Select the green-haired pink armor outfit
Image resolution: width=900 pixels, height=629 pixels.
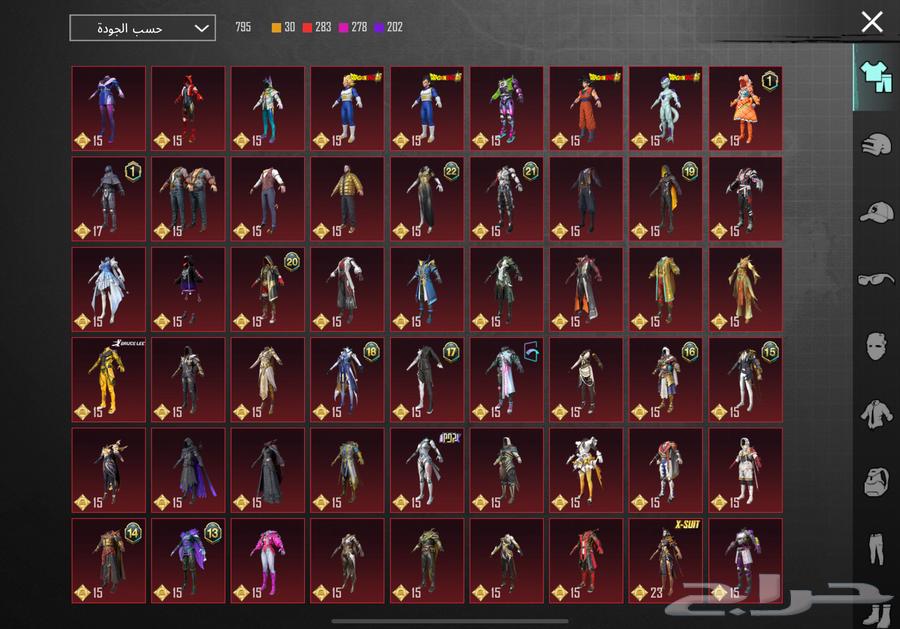(x=506, y=108)
